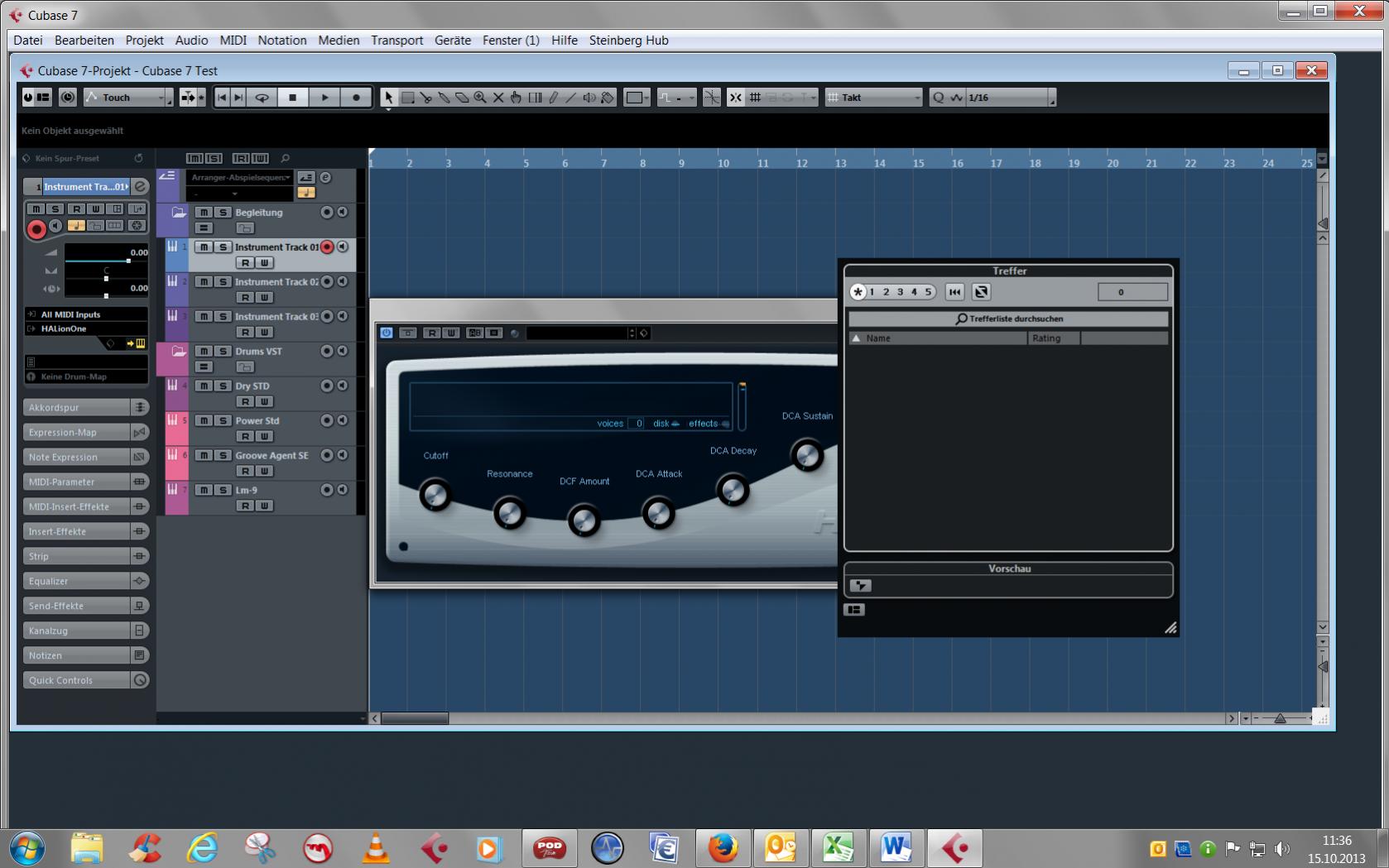Open the Datei menu
Viewport: 1389px width, 868px height.
pos(28,41)
